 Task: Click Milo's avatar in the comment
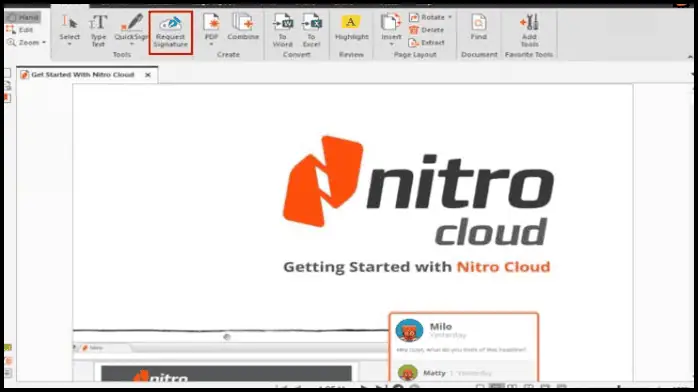coord(409,331)
